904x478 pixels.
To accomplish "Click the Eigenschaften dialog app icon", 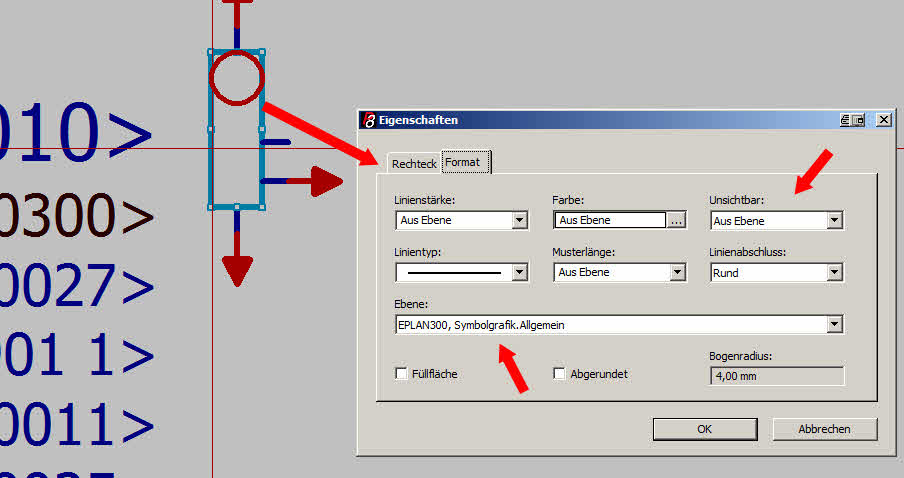I will [368, 120].
